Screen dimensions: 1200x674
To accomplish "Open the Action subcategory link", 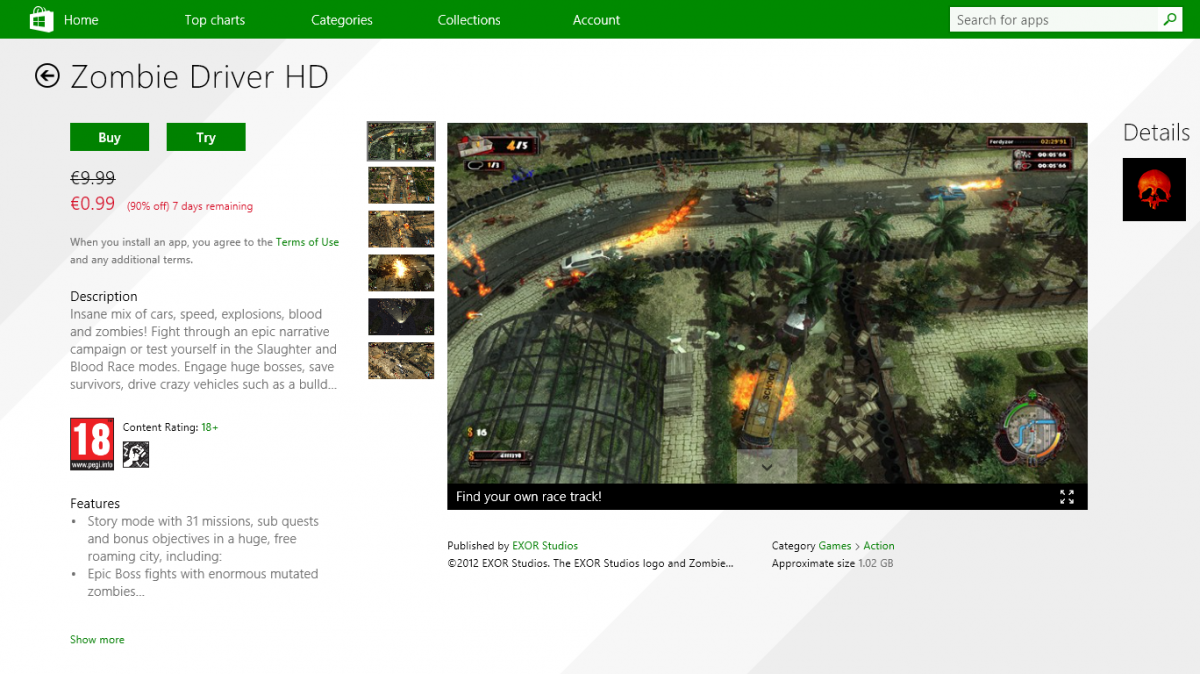I will (x=879, y=546).
